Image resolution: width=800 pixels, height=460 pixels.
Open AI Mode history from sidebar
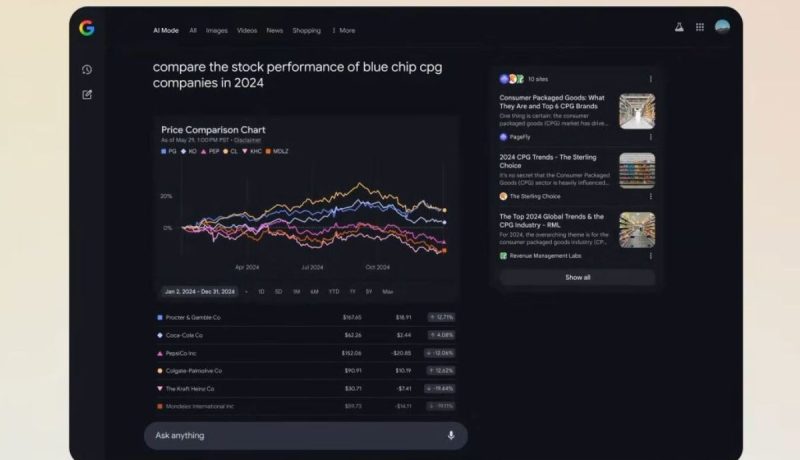[87, 70]
